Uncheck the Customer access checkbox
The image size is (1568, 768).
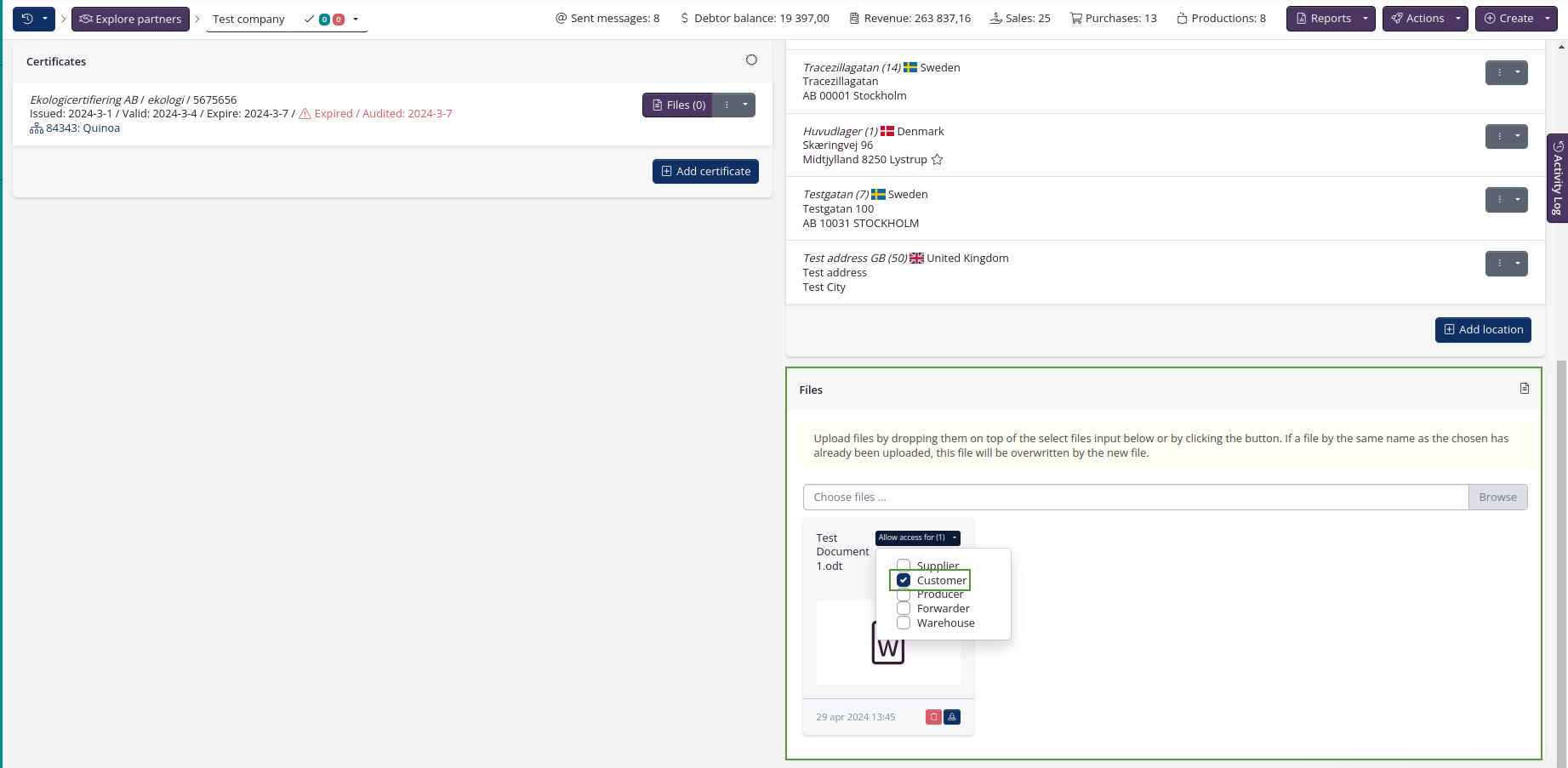[903, 579]
